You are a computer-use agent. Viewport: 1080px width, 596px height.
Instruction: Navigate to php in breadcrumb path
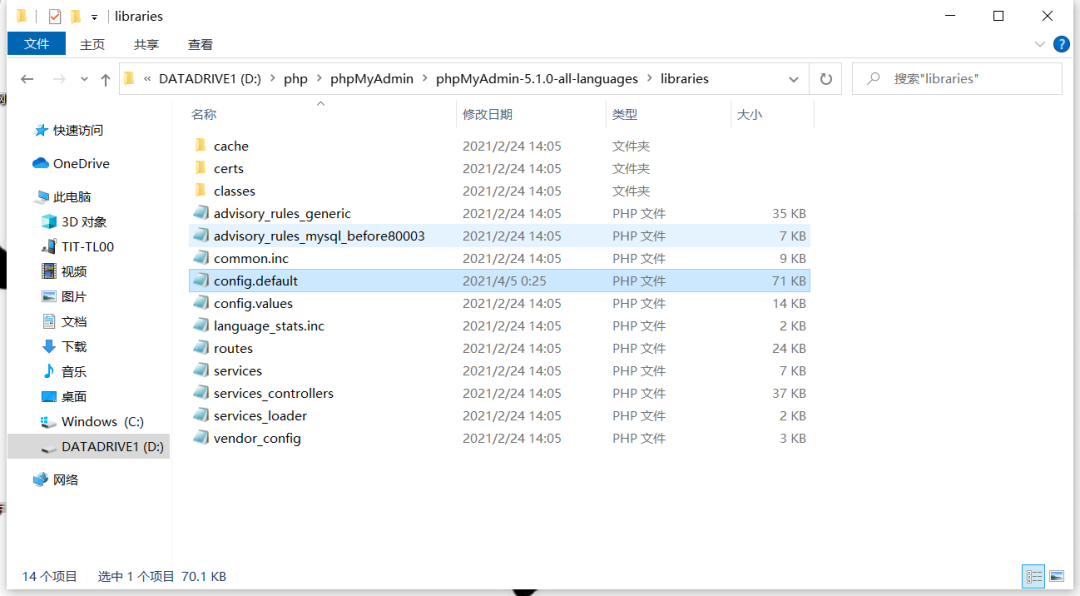pyautogui.click(x=295, y=79)
